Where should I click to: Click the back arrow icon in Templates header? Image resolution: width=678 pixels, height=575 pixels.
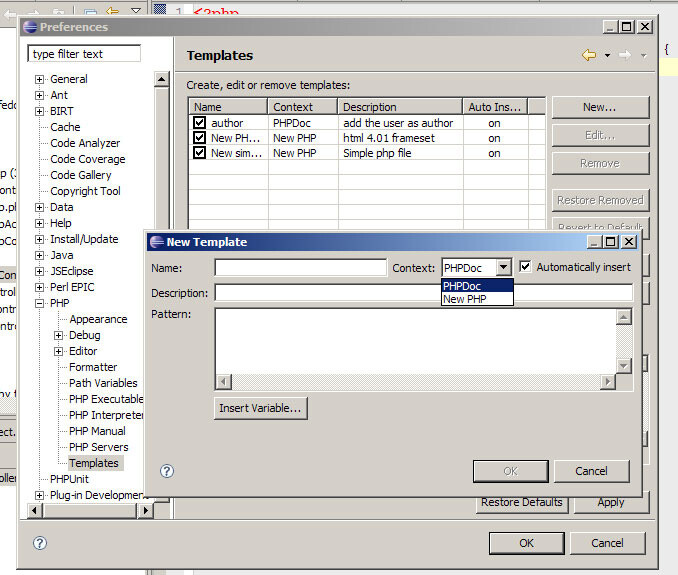tap(589, 55)
